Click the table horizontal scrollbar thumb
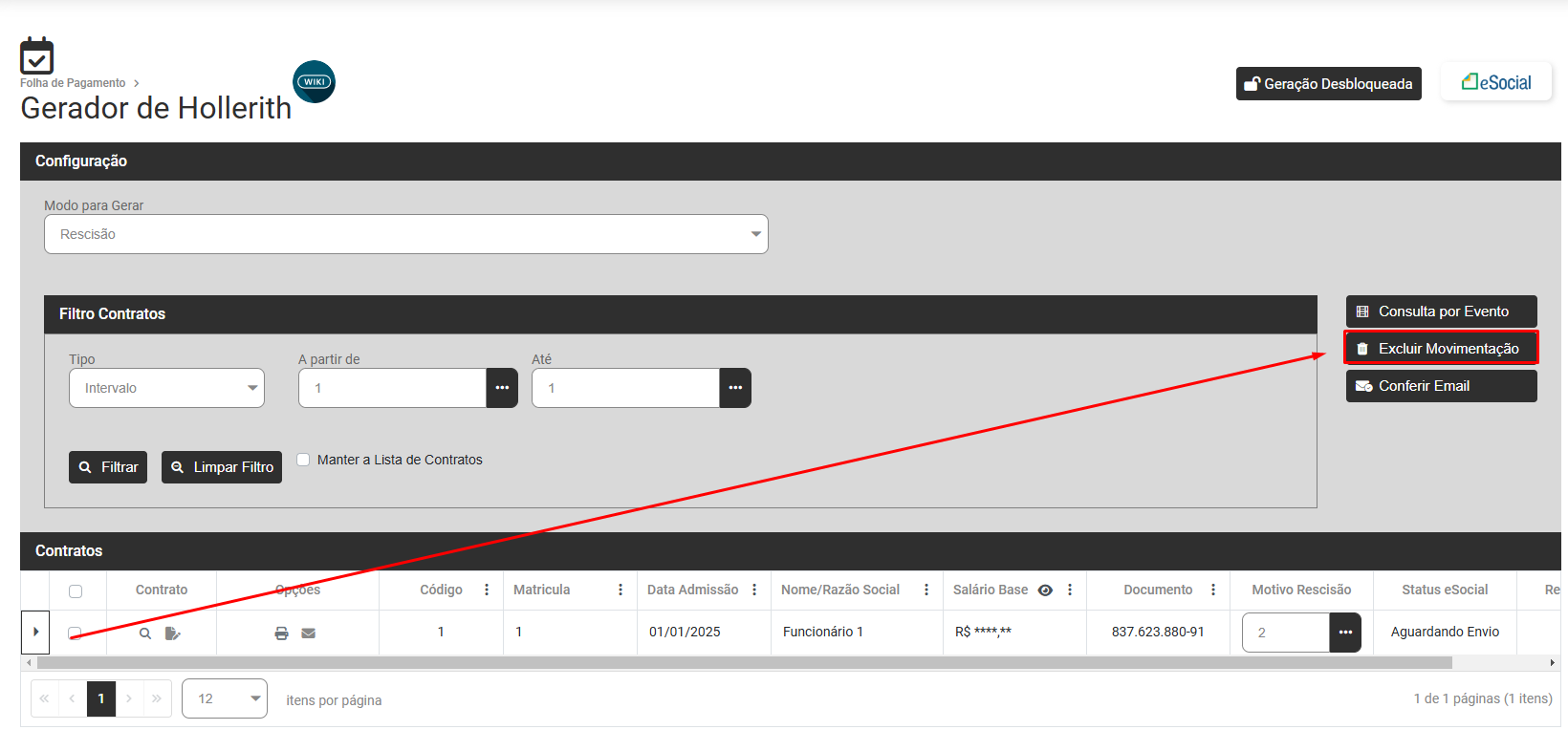The height and width of the screenshot is (730, 1568). [745, 662]
